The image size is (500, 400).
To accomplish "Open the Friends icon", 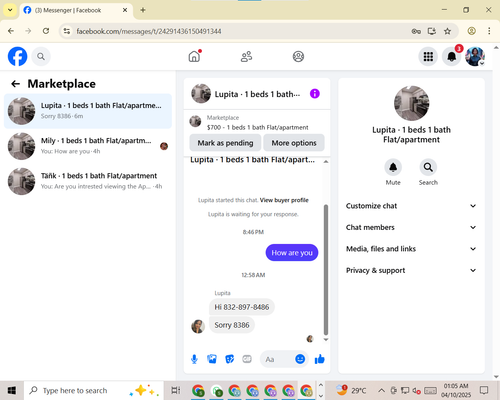I will 246,57.
